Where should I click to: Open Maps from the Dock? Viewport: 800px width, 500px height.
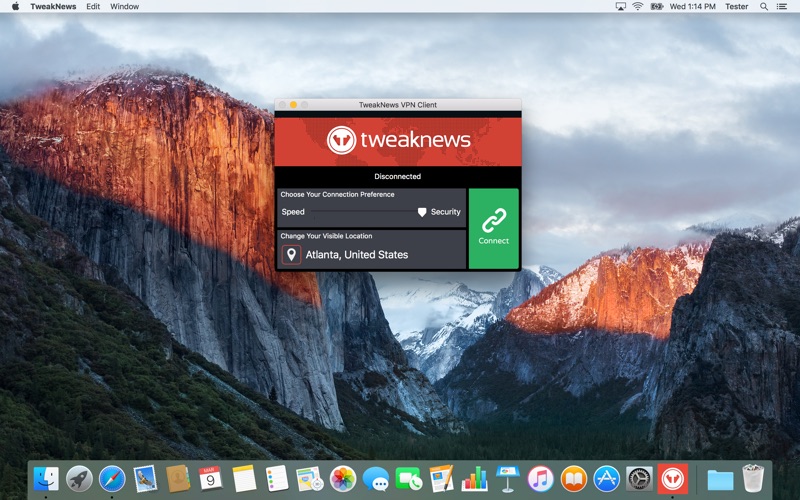[310, 479]
